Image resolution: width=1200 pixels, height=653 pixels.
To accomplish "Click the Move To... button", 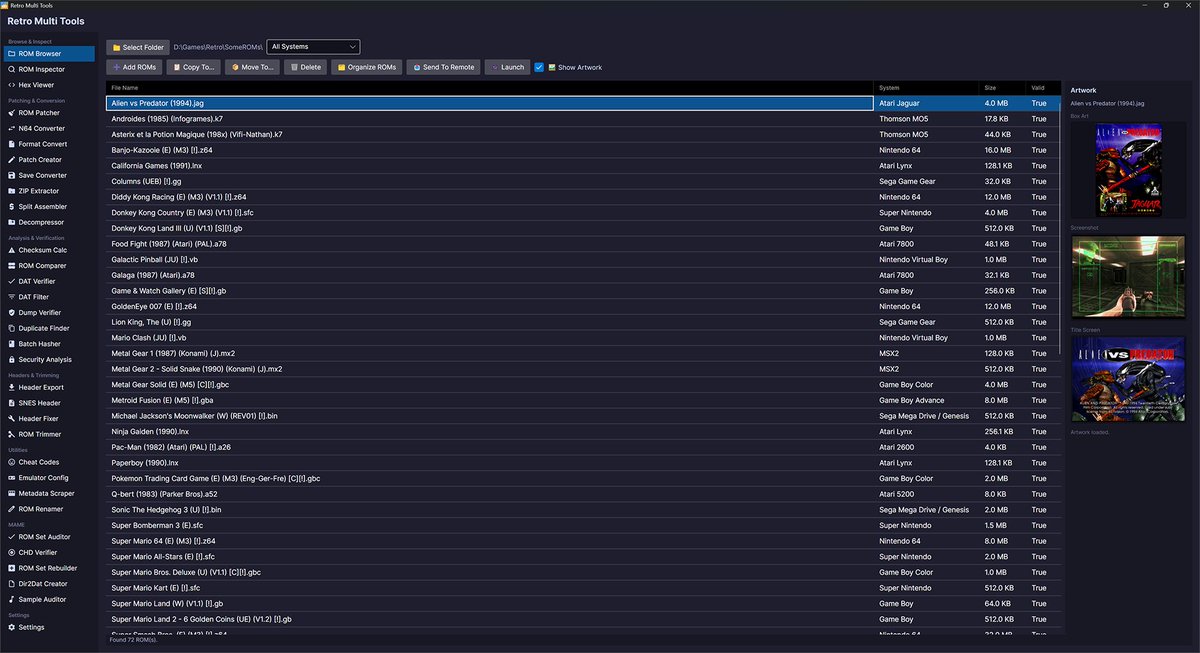I will pyautogui.click(x=252, y=67).
